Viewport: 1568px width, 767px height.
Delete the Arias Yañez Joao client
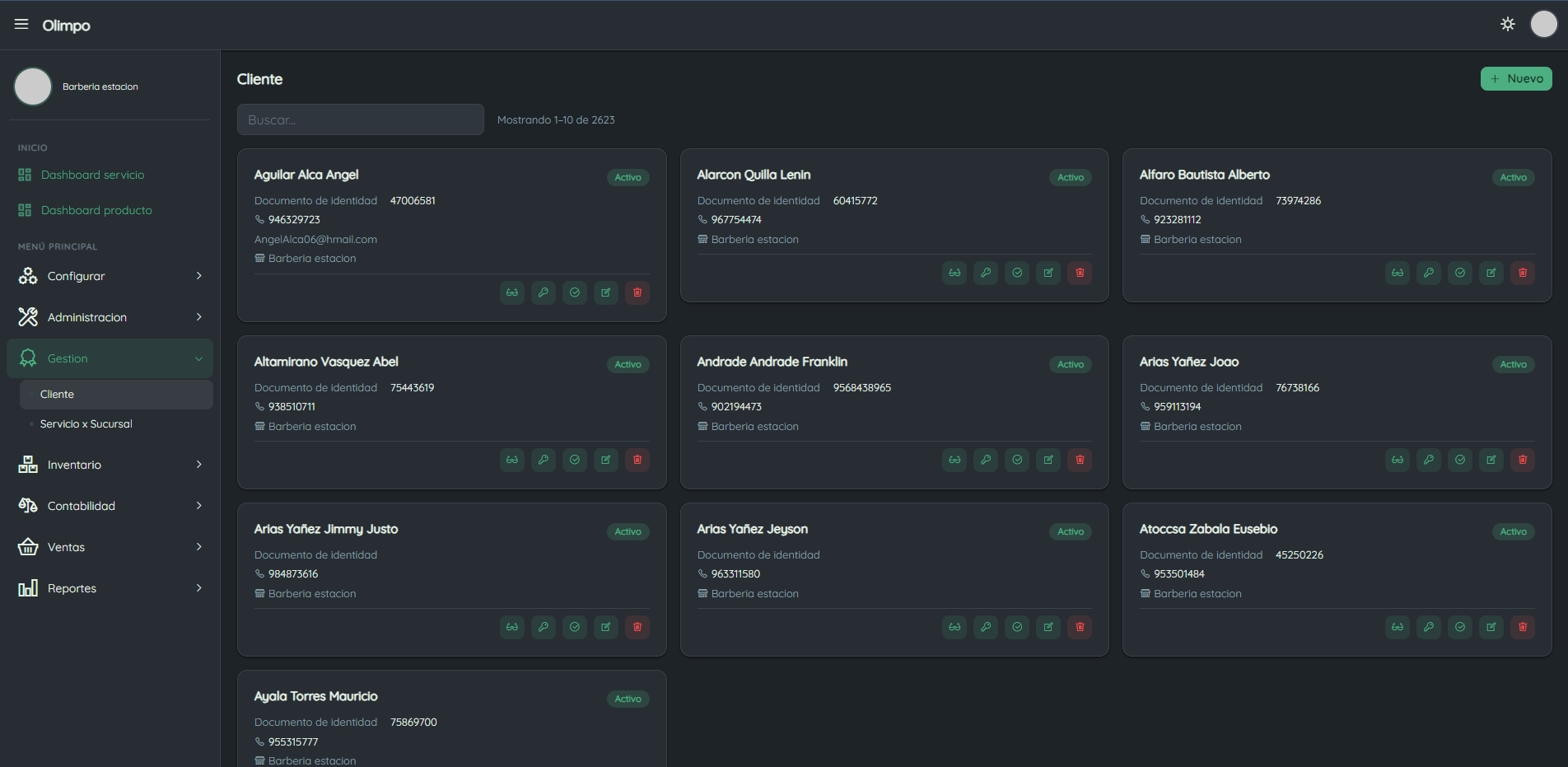(x=1523, y=460)
